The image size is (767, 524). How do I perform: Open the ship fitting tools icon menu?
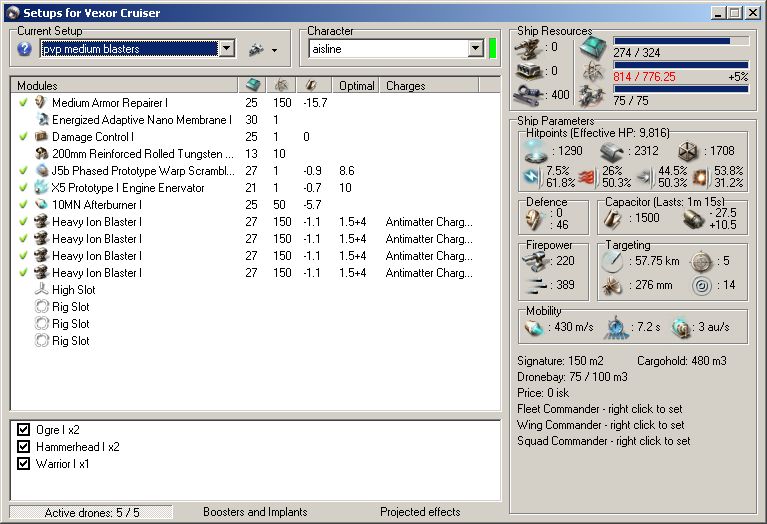tap(256, 49)
